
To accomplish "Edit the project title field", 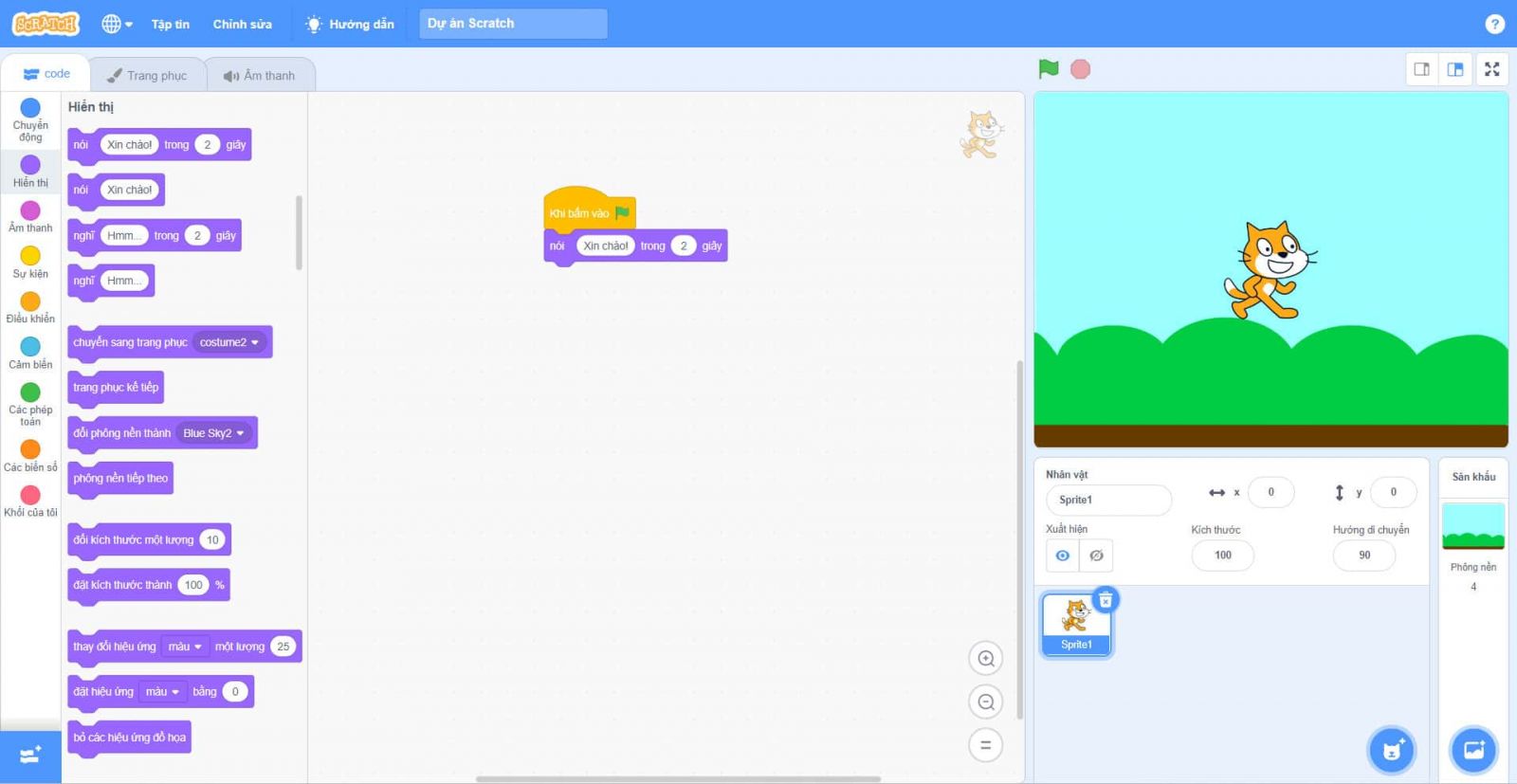I will coord(513,24).
